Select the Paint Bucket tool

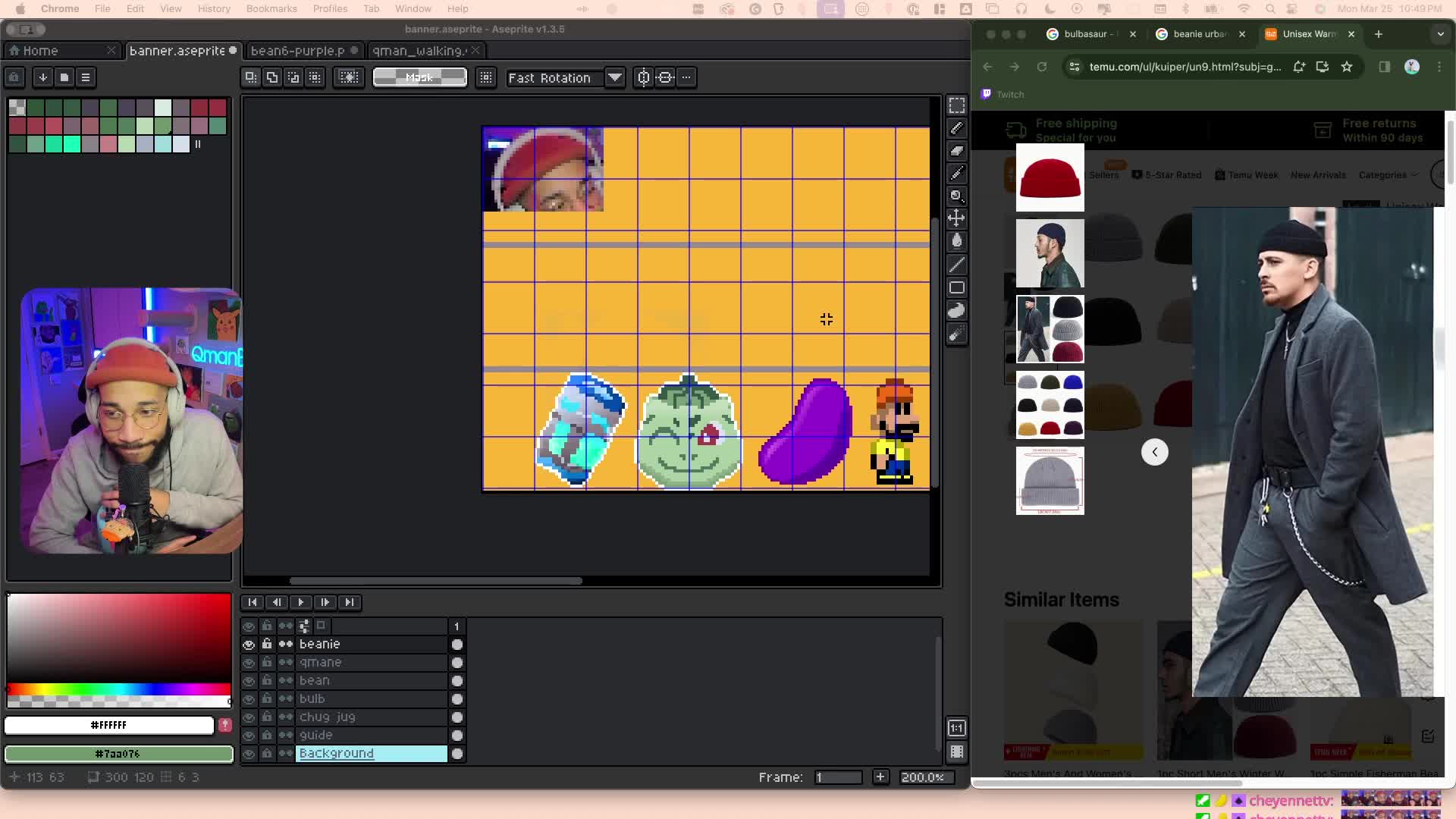click(957, 241)
